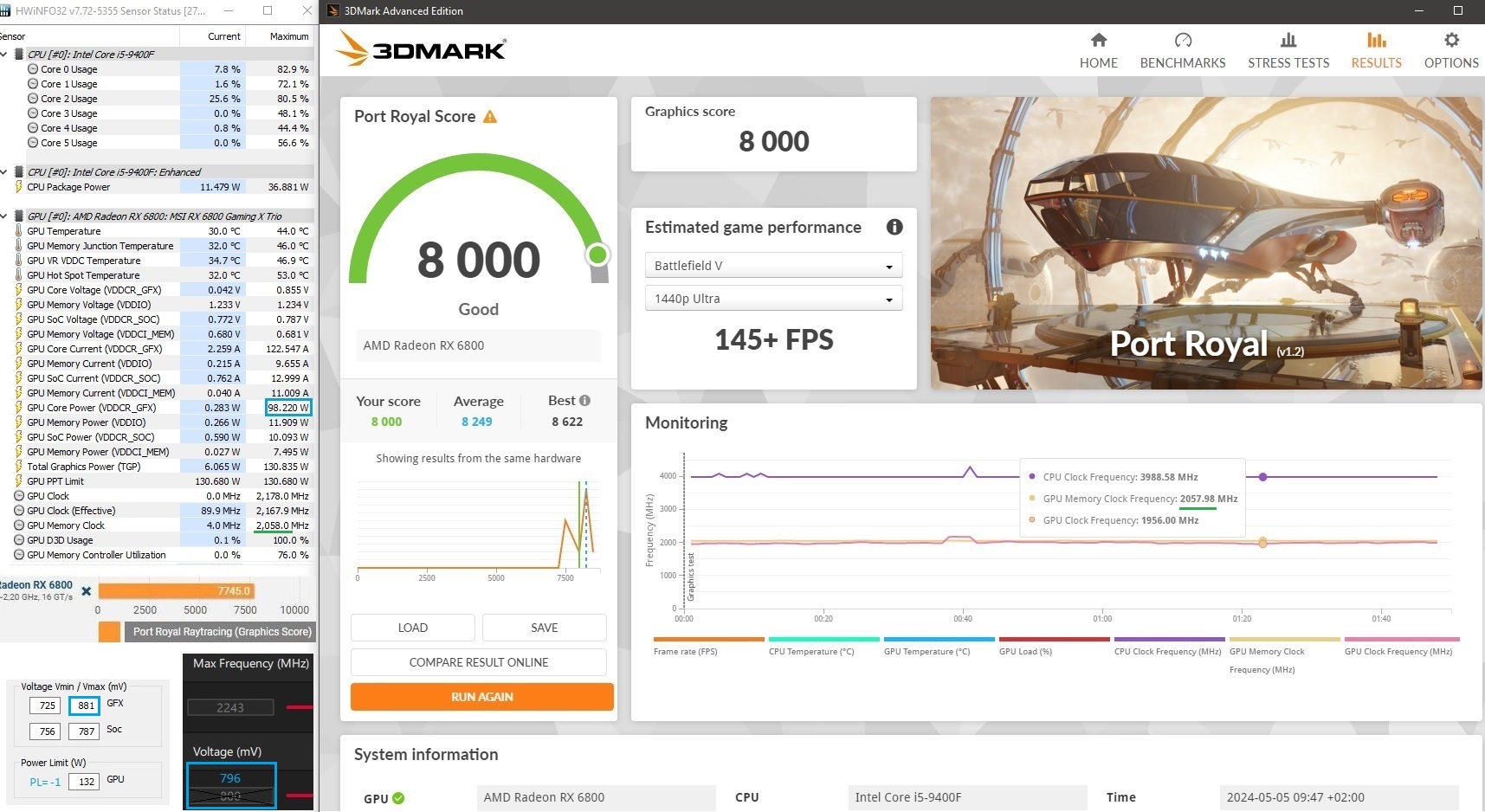The image size is (1485, 812).
Task: Click the Max Frequency 2243 field
Action: coord(230,707)
